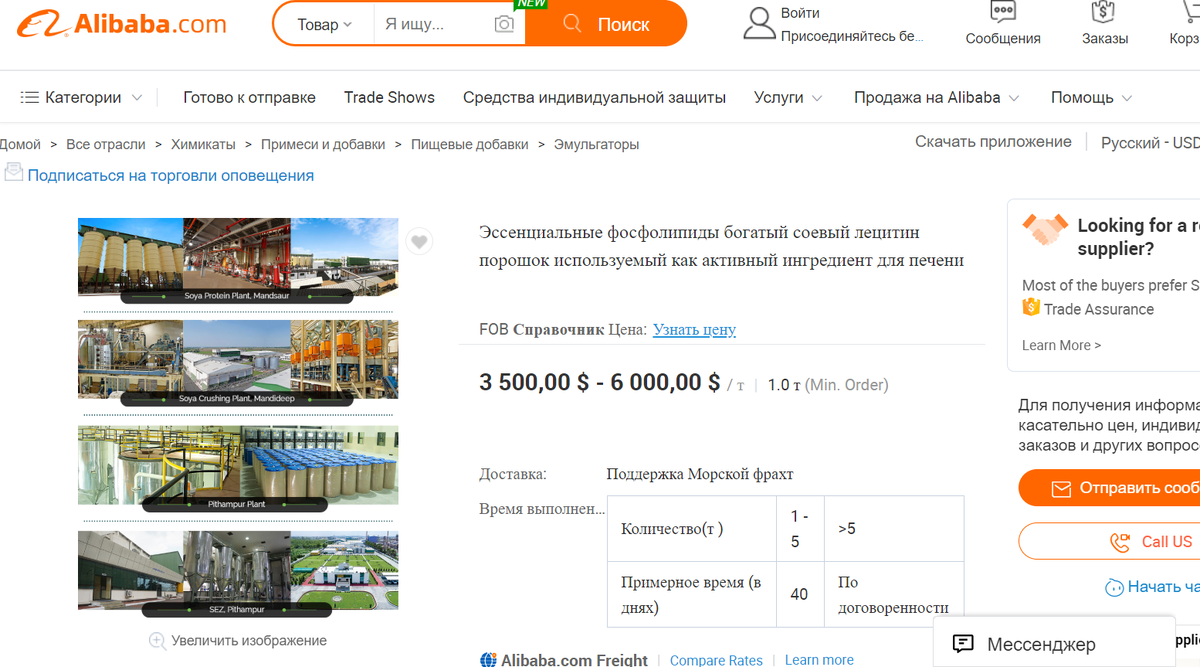Viewport: 1200px width, 667px height.
Task: Open Русский - USD language selector
Action: (x=1150, y=143)
